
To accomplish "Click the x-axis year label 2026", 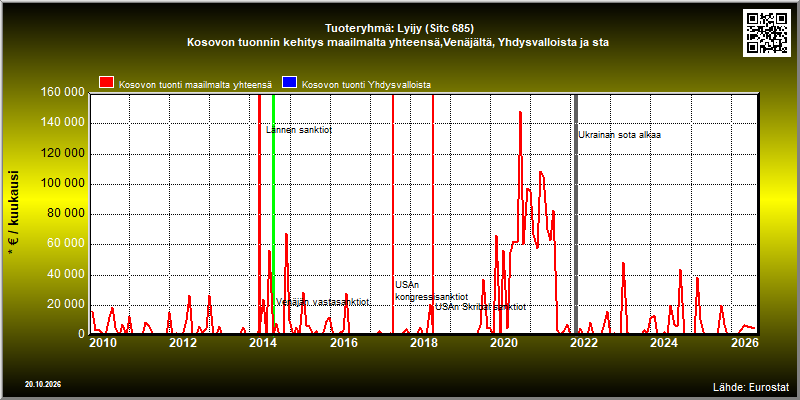I will pos(744,343).
